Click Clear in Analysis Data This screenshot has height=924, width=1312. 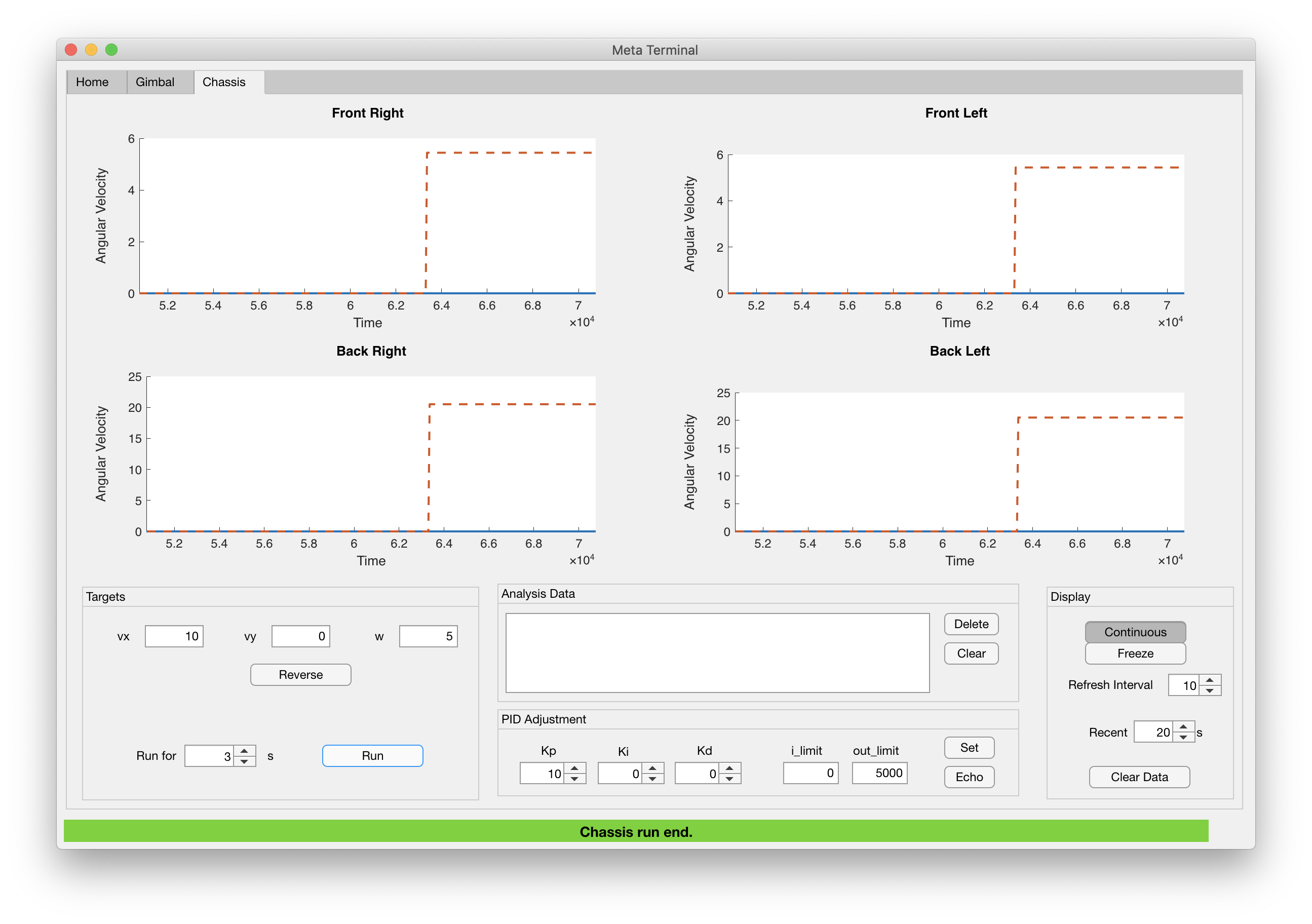(971, 653)
